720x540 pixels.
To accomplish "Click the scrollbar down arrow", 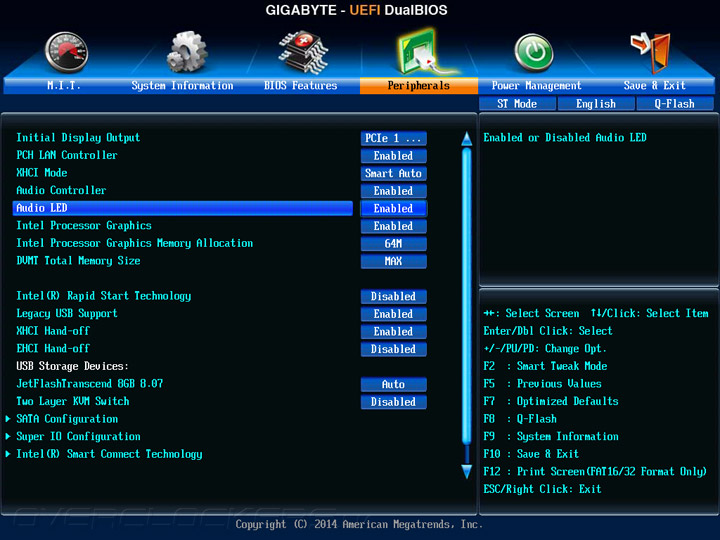I will 467,472.
